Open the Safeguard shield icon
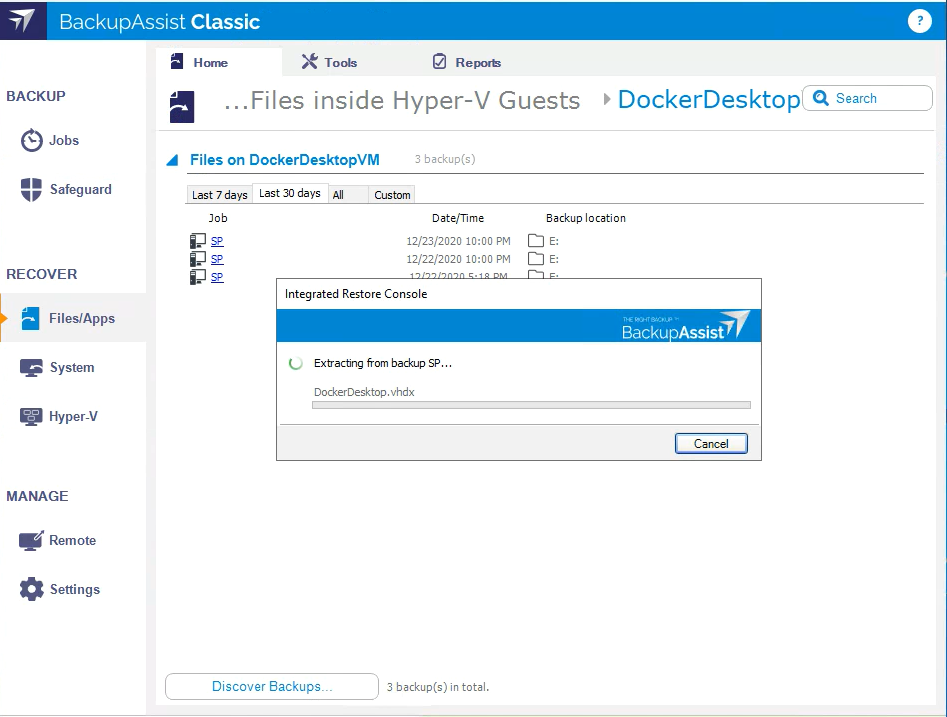Screen dimensions: 947x717 [x=32, y=190]
